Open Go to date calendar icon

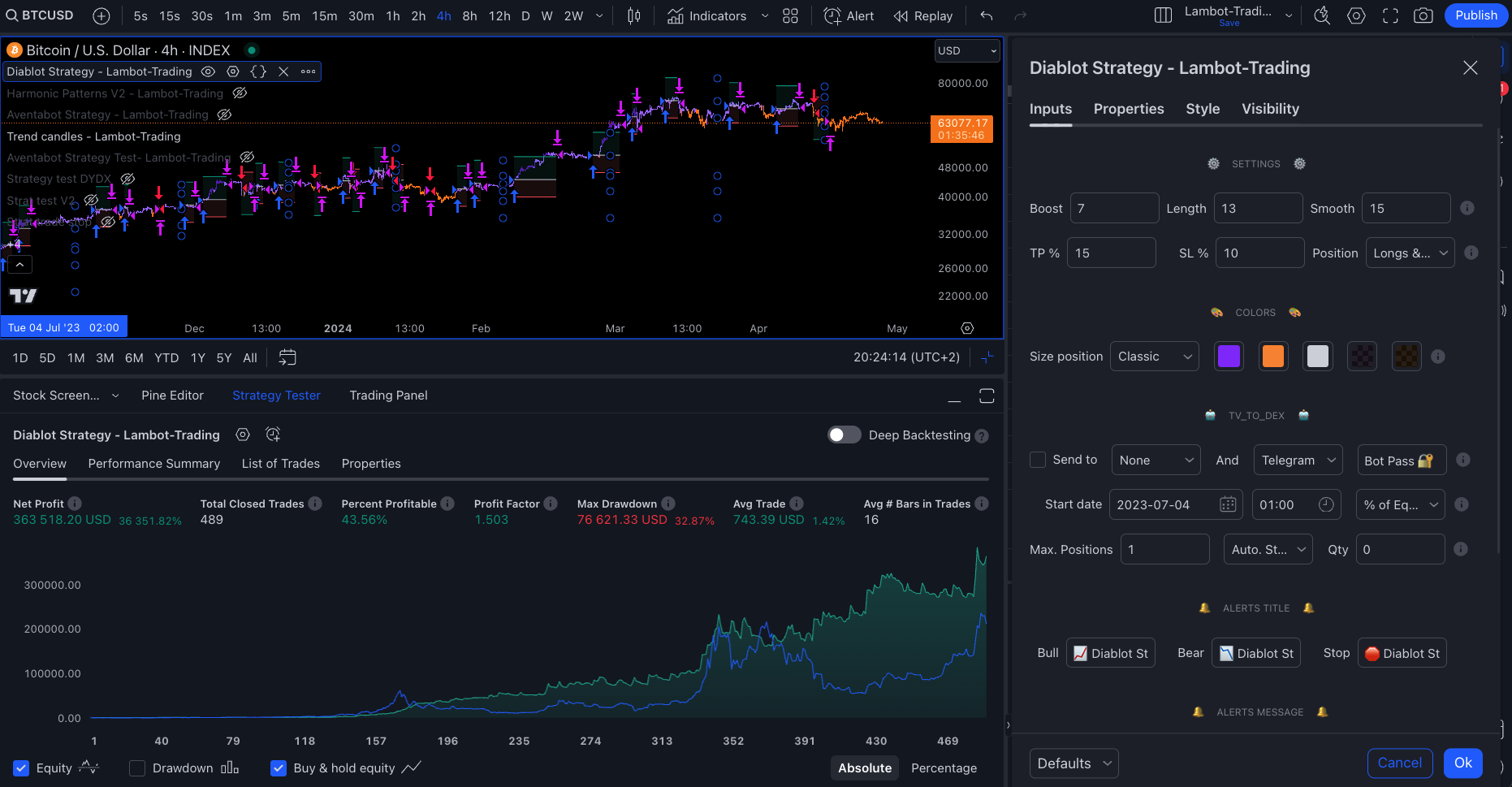(x=287, y=357)
